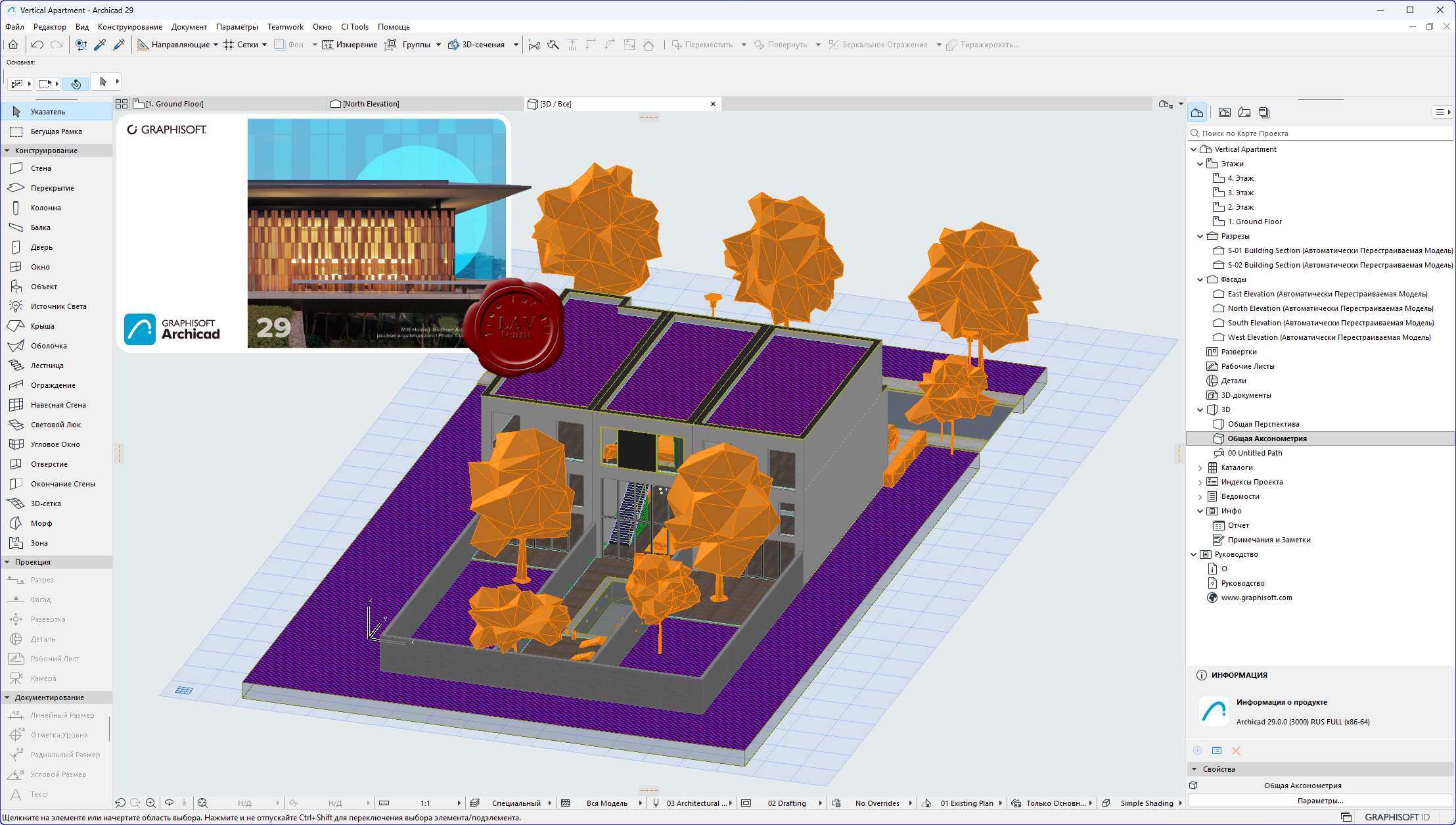
Task: Select Общая Перспектива in project tree
Action: tap(1263, 424)
